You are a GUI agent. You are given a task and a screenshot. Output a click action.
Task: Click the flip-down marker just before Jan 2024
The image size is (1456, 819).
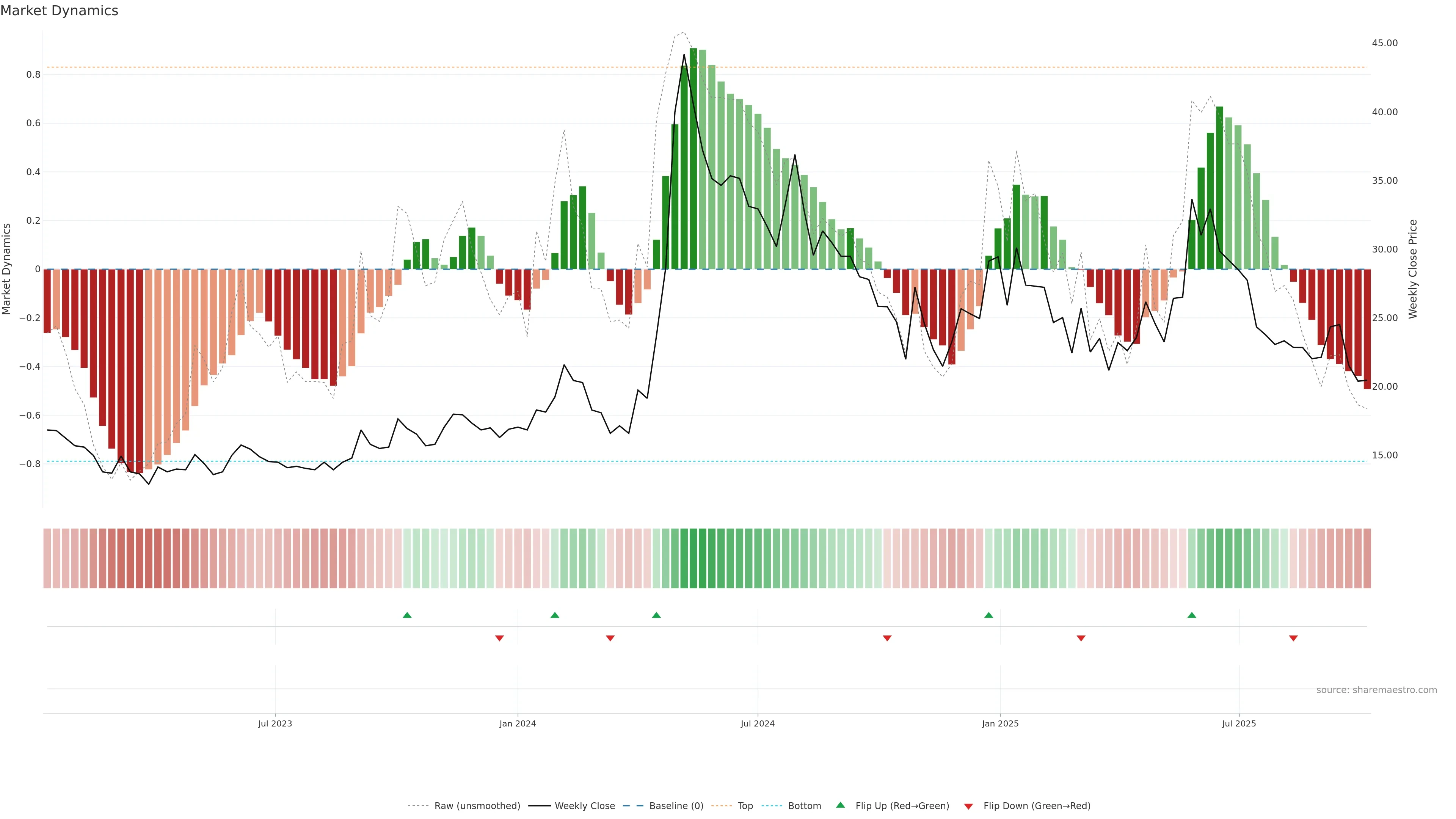coord(499,638)
